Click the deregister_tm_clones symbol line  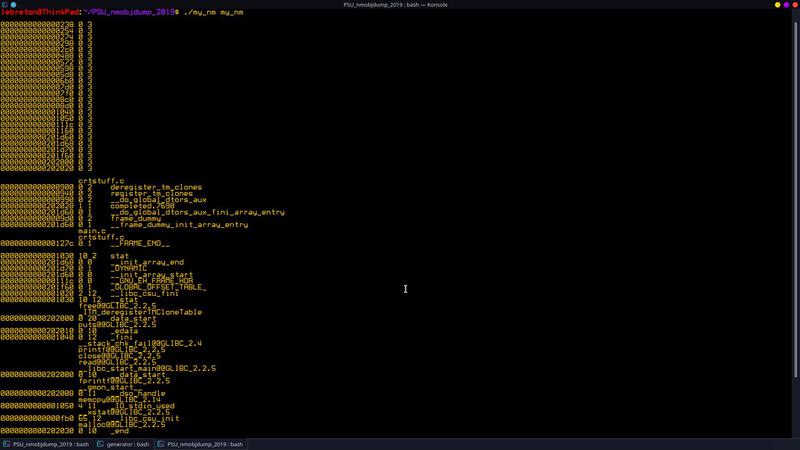tap(155, 187)
